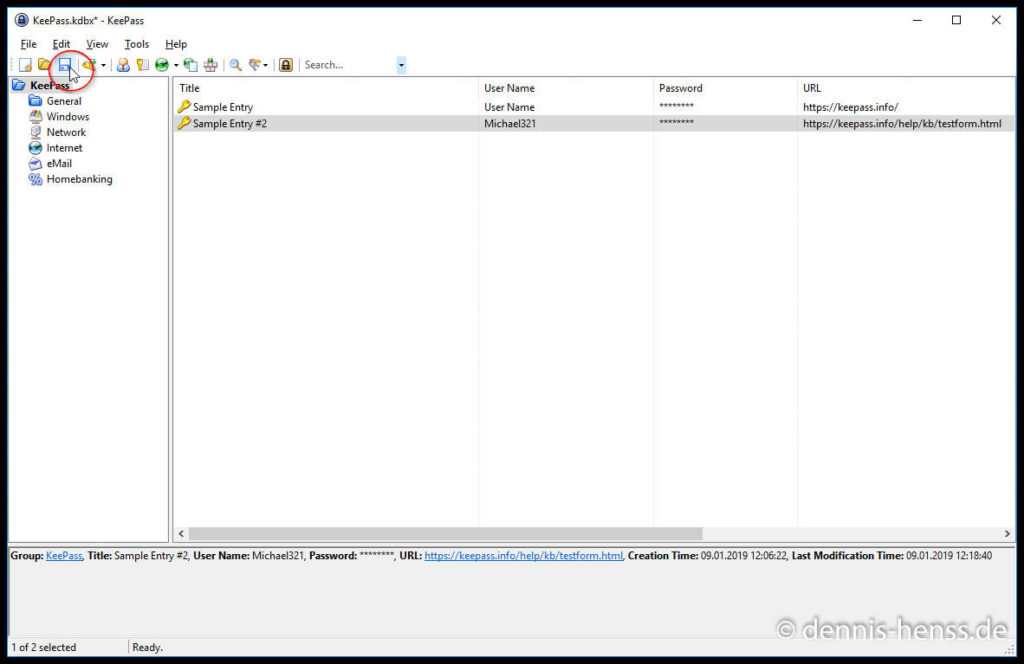Open the Edit menu

tap(61, 44)
